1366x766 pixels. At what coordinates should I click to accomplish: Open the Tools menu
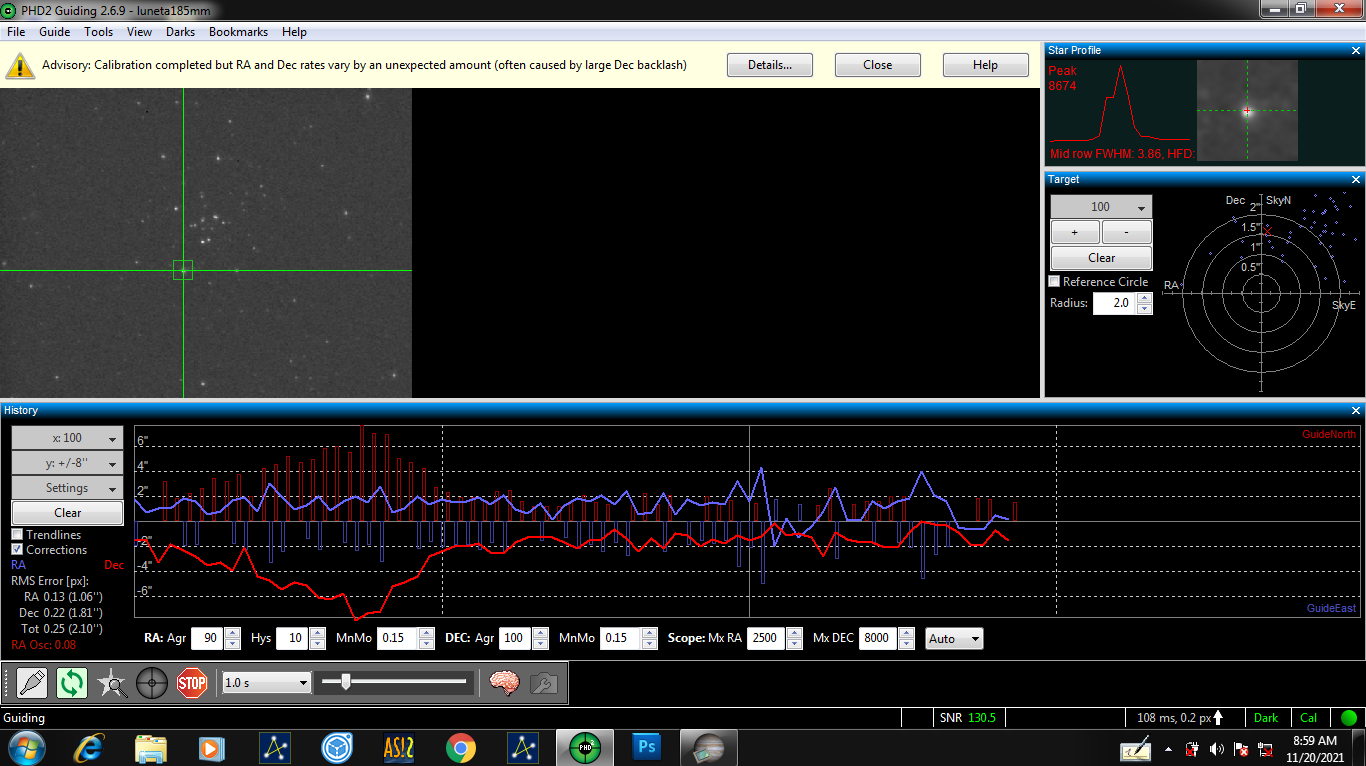98,32
